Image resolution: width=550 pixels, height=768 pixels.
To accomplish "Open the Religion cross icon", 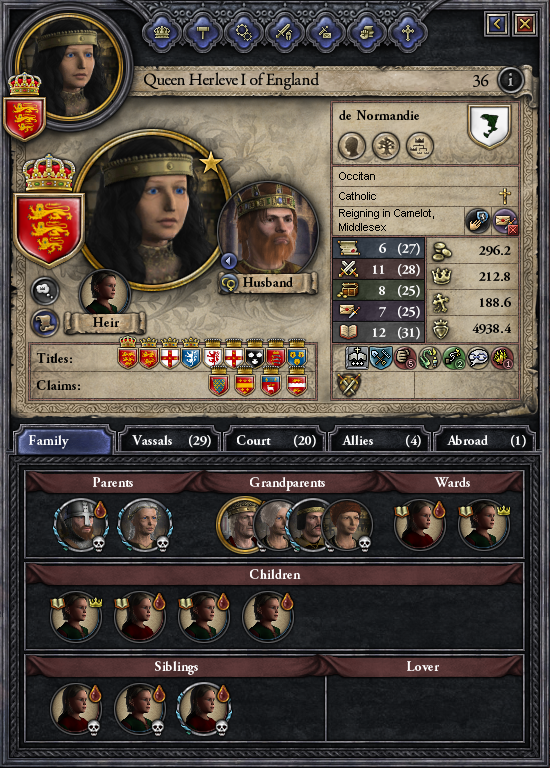I will [x=407, y=33].
